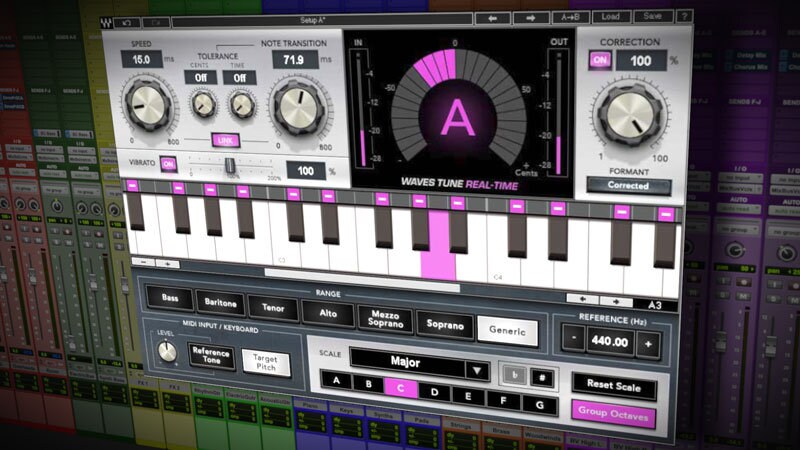The image size is (800, 450).
Task: Load the next preset with the right arrow
Action: [x=531, y=18]
